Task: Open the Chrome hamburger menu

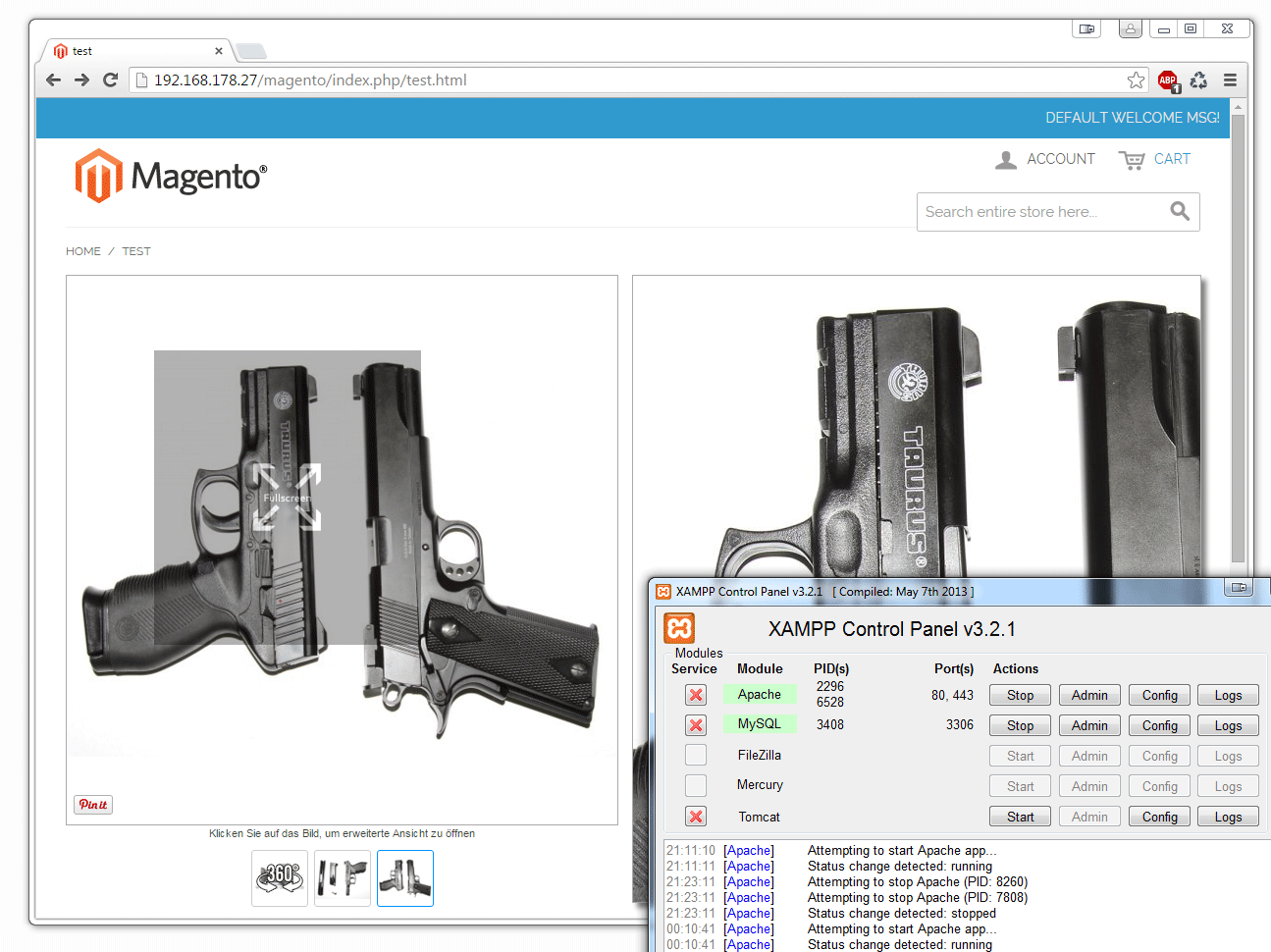Action: pos(1230,80)
